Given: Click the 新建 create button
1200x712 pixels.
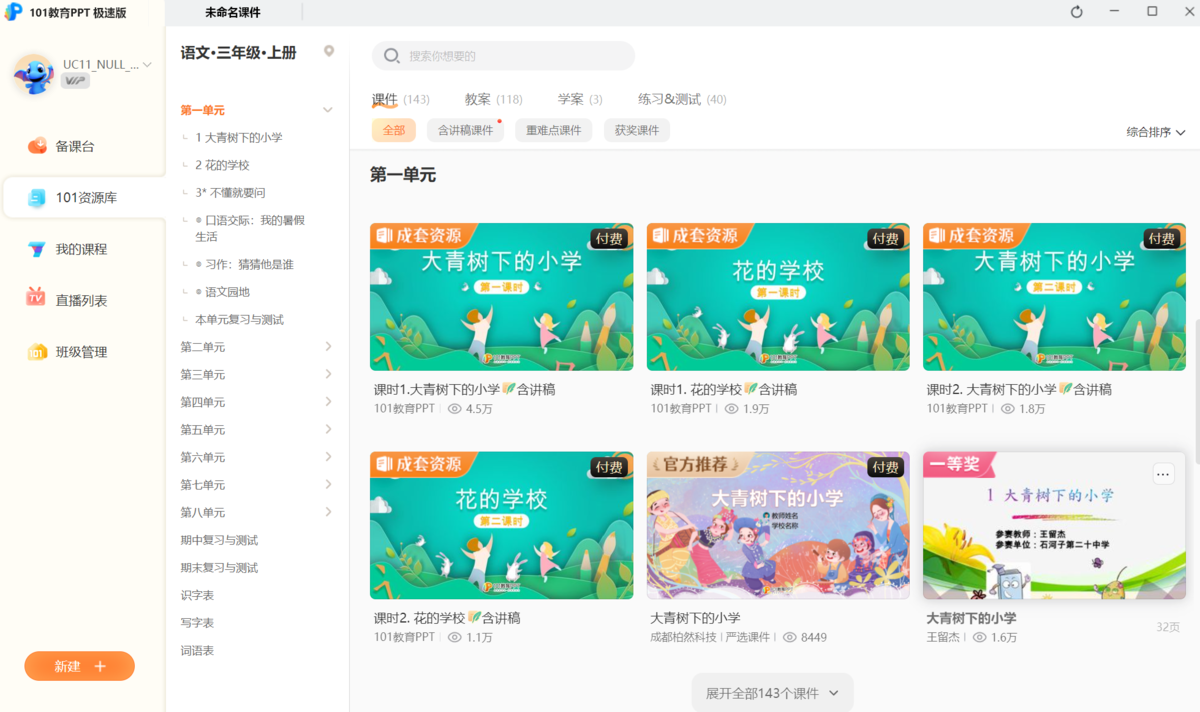Looking at the screenshot, I should coord(79,666).
